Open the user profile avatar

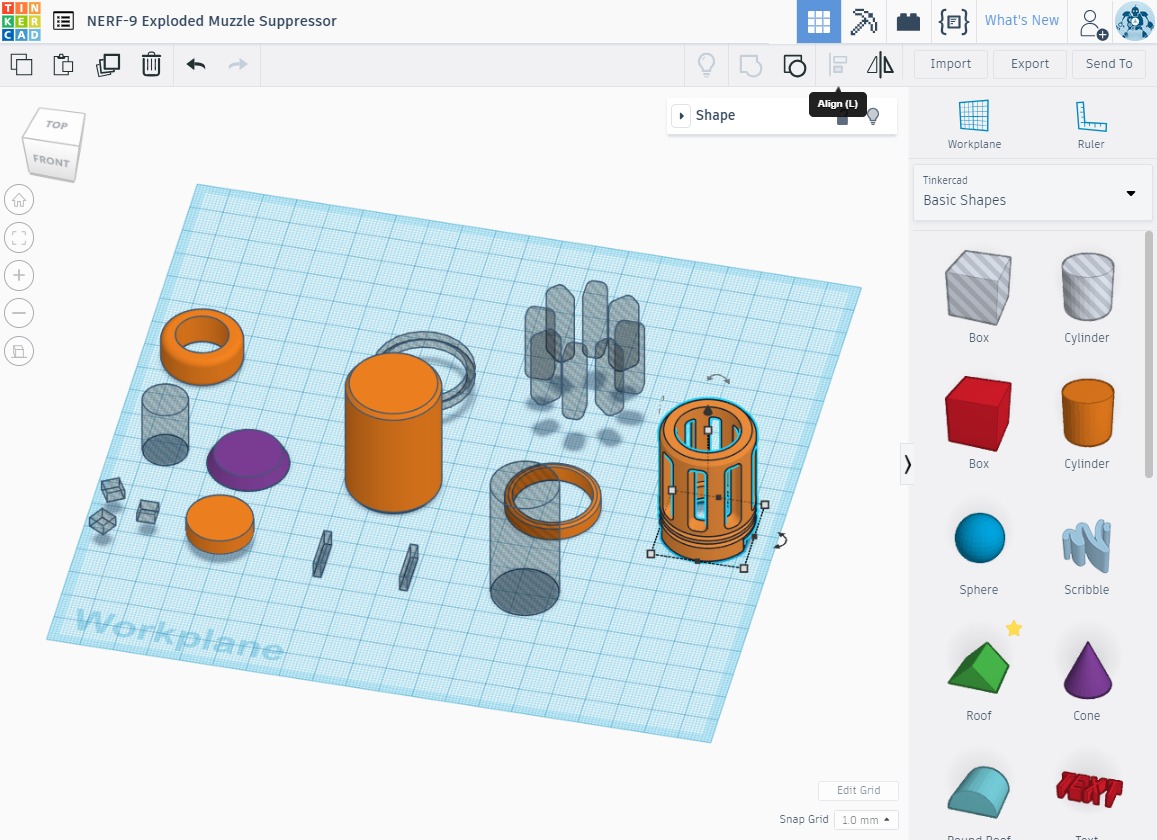tap(1134, 21)
